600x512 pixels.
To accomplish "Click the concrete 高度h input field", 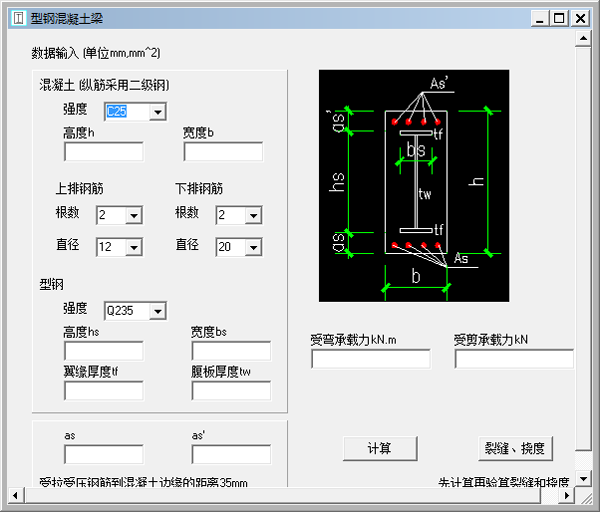I will (104, 152).
